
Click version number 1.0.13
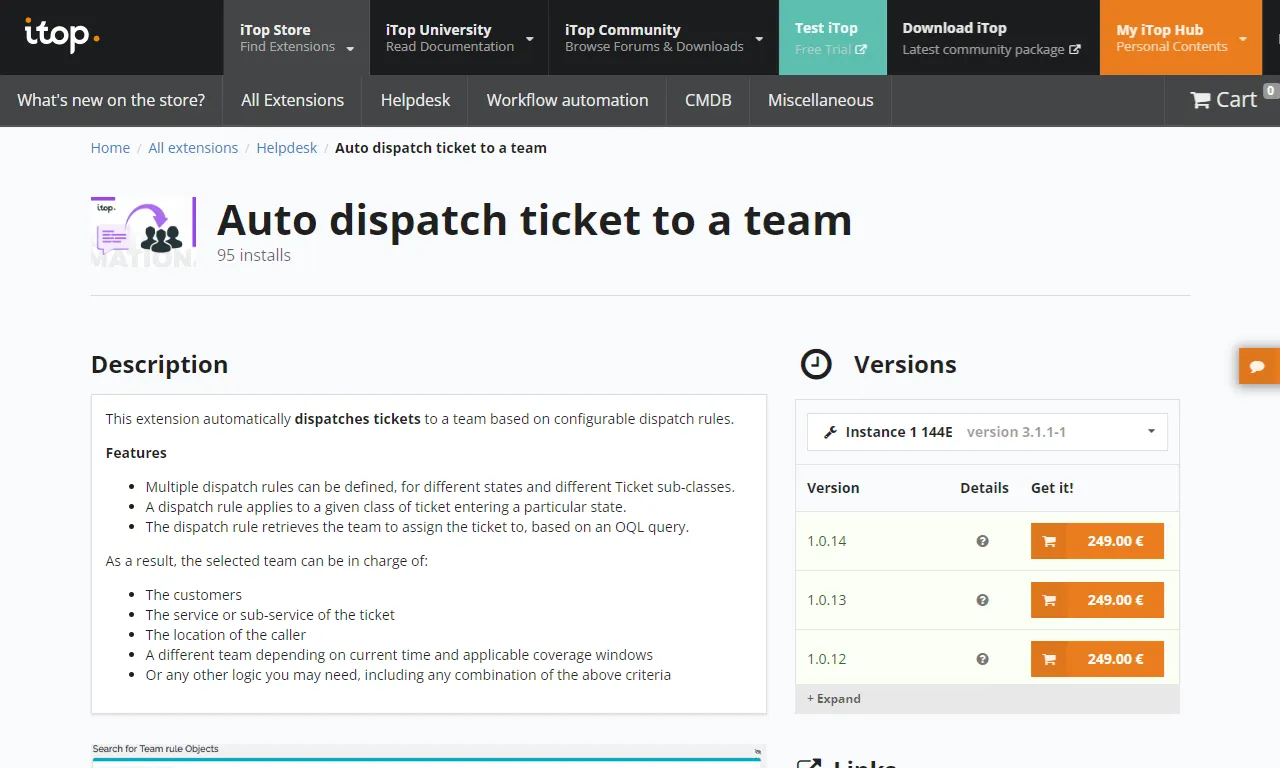tap(827, 600)
